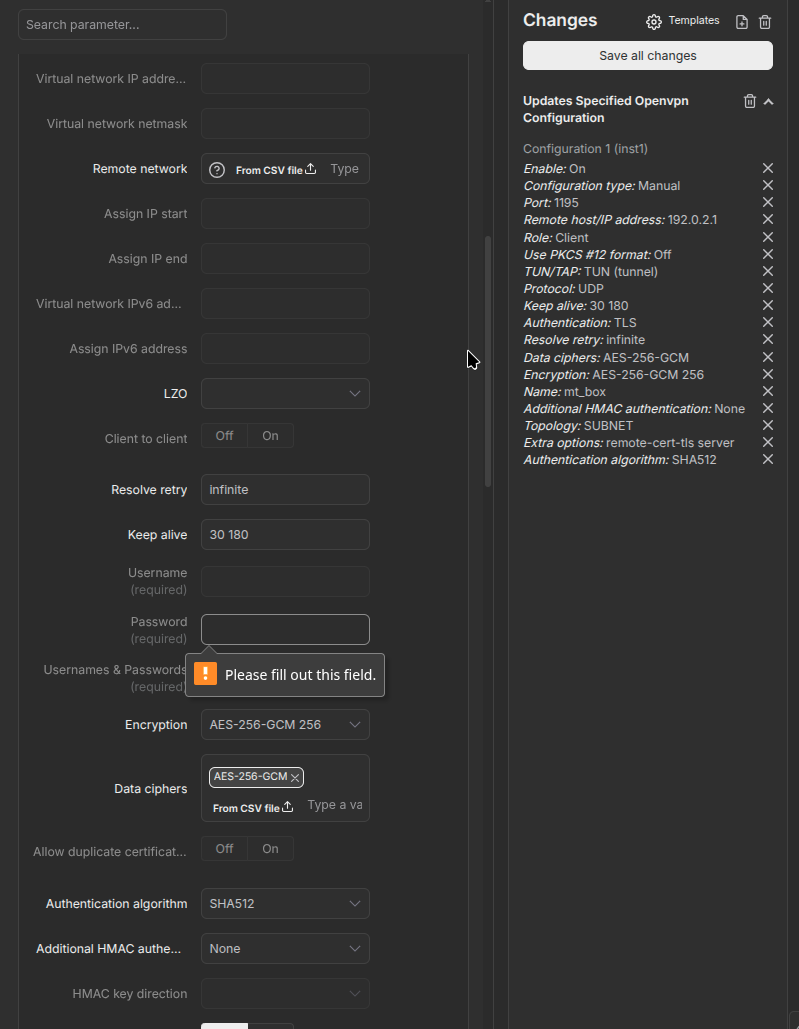Image resolution: width=799 pixels, height=1029 pixels.
Task: Set Client to client to On
Action: click(x=270, y=436)
